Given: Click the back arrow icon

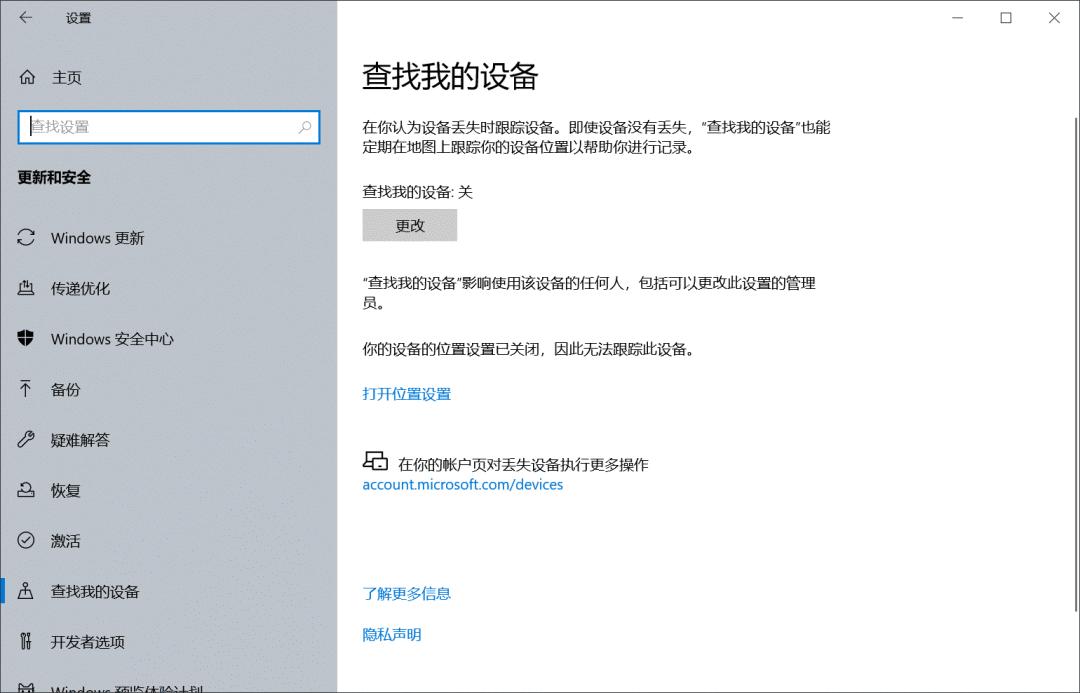Looking at the screenshot, I should [x=25, y=17].
